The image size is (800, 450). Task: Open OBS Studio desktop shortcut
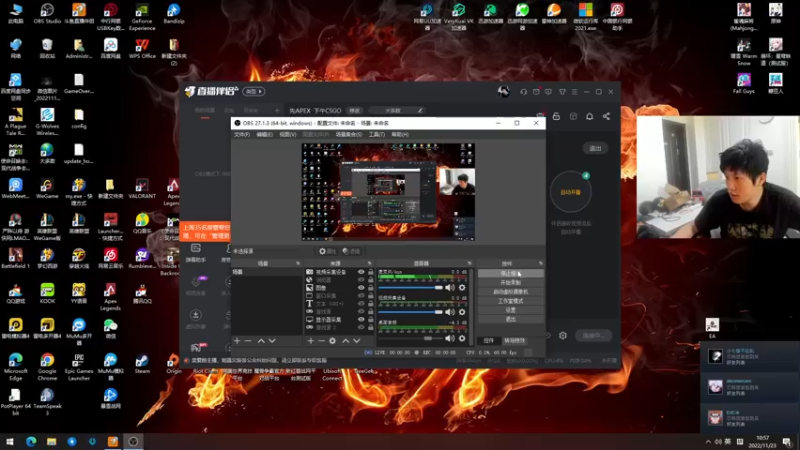click(47, 14)
